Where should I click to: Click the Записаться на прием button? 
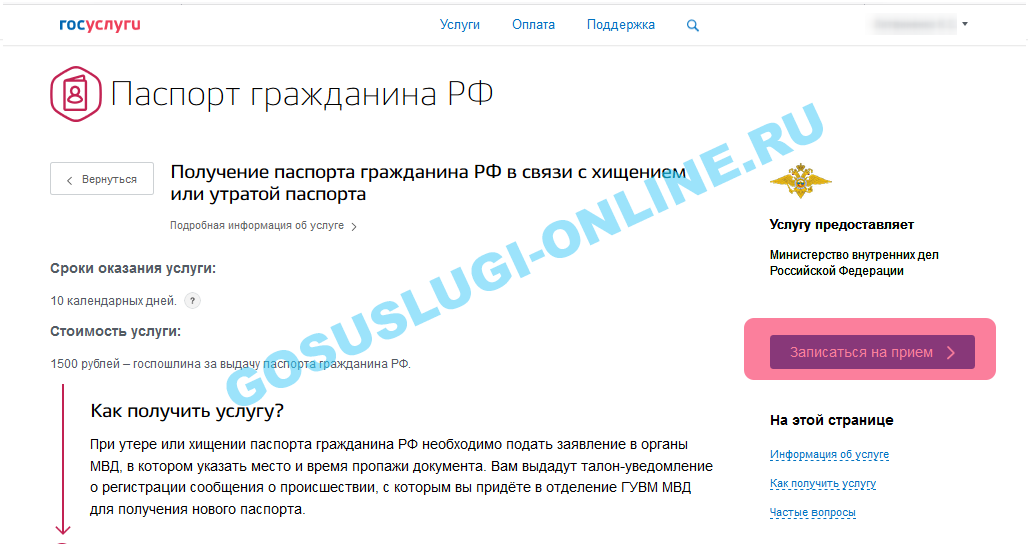(x=872, y=352)
